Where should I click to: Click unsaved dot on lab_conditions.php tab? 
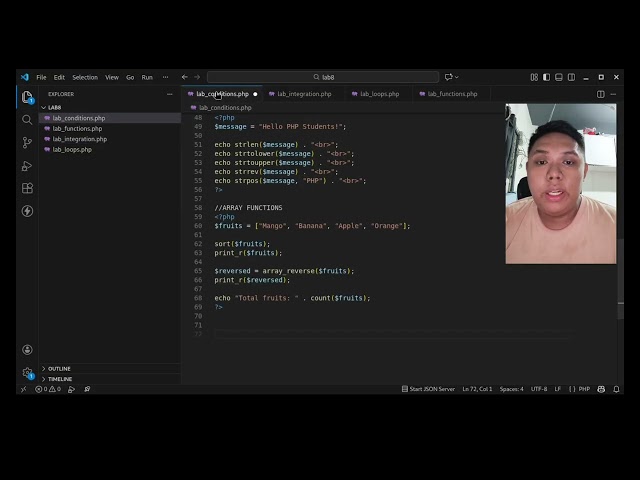tap(255, 94)
